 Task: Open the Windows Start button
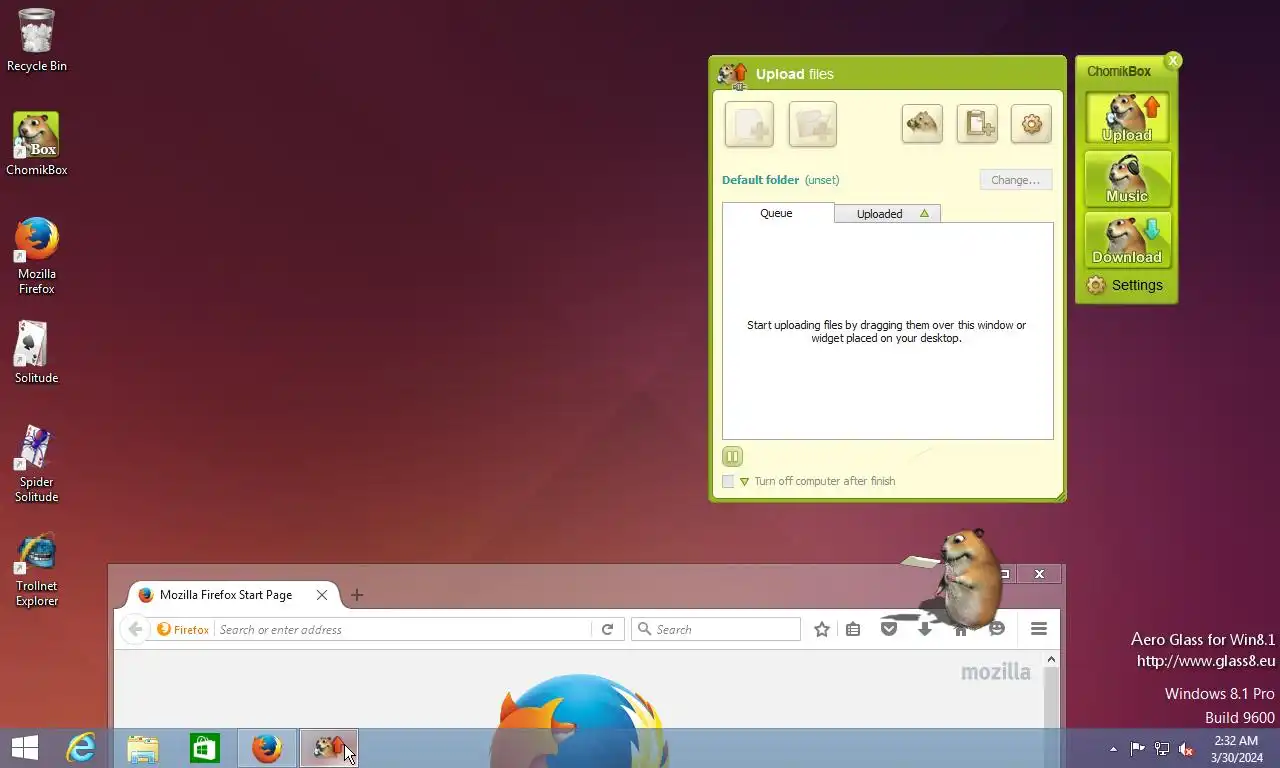(x=25, y=748)
